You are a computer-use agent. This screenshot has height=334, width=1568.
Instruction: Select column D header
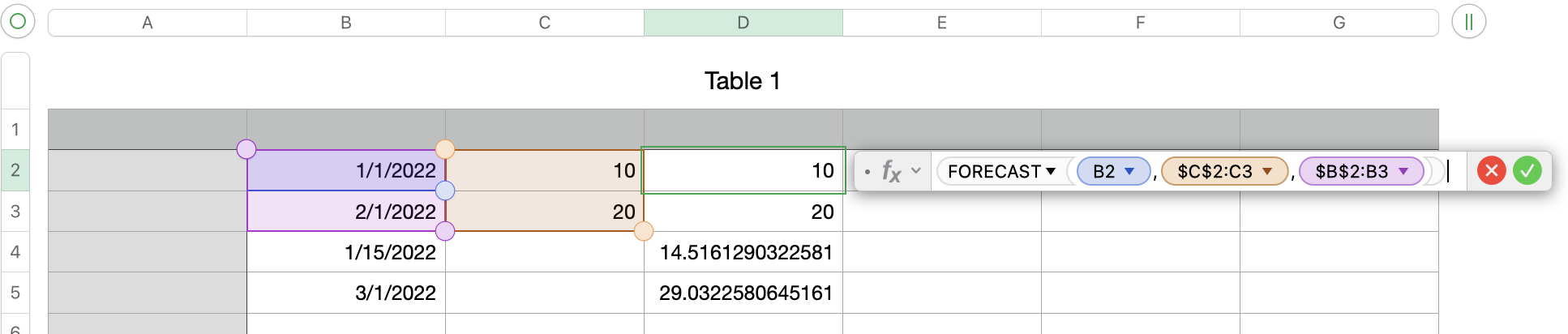point(743,23)
